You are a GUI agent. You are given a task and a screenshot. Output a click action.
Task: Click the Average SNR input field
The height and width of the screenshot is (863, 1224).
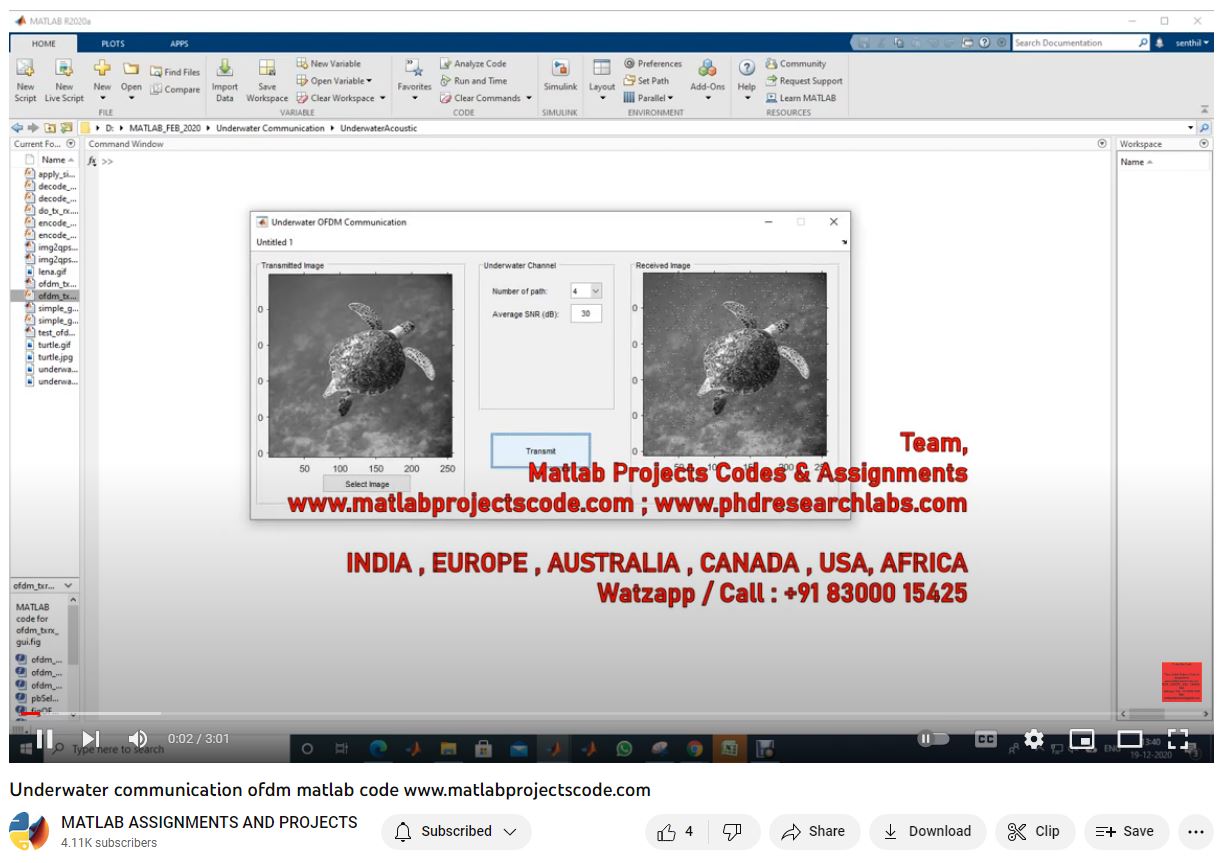pyautogui.click(x=586, y=314)
